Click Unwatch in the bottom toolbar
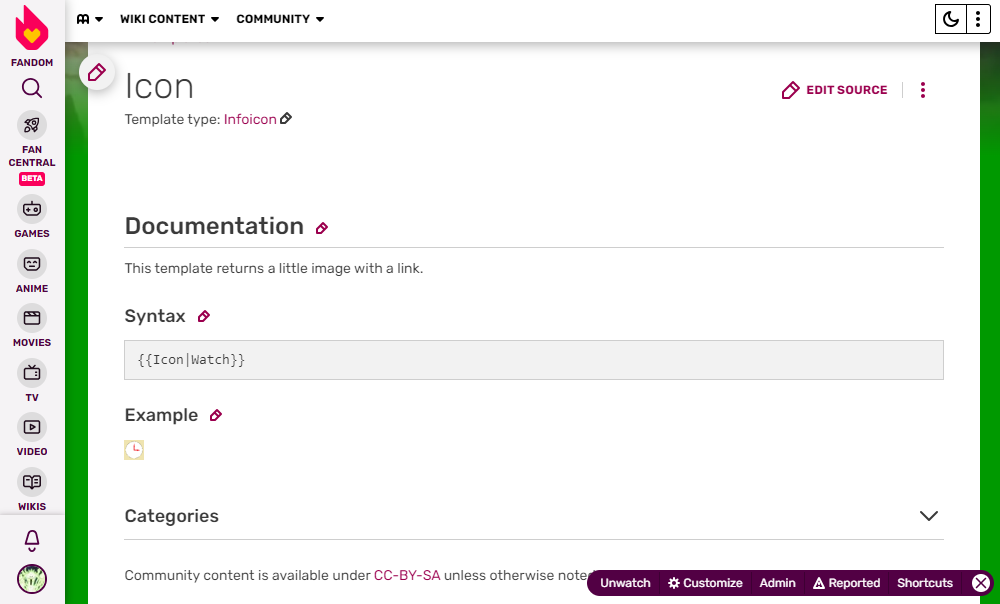Image resolution: width=1000 pixels, height=604 pixels. pos(625,583)
